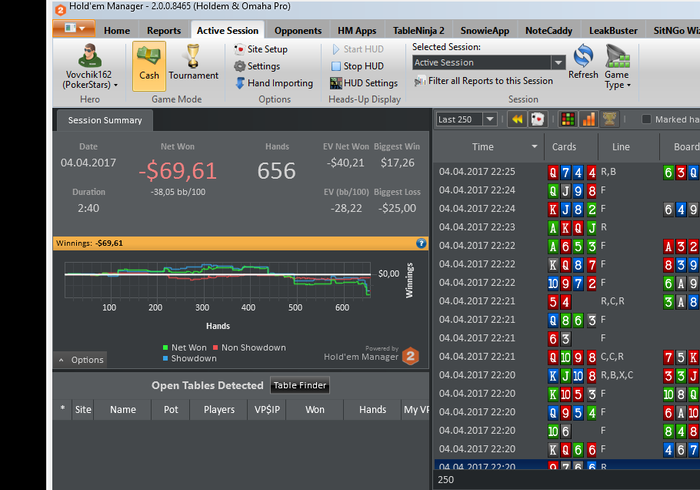The height and width of the screenshot is (490, 700).
Task: Open the SnowieApp tab
Action: [x=484, y=31]
